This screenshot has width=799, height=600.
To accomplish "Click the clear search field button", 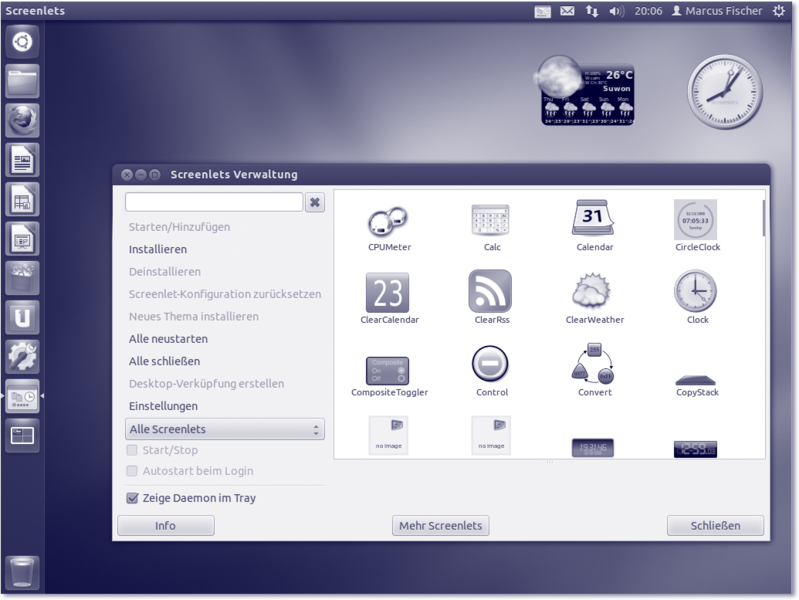I will [315, 202].
